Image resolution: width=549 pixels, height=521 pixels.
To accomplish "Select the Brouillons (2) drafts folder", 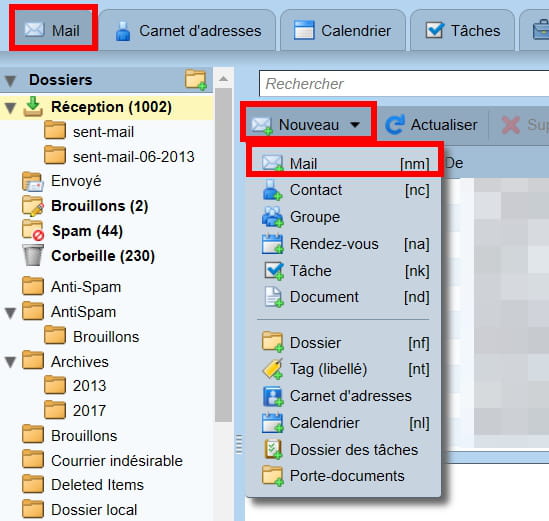I will tap(85, 206).
